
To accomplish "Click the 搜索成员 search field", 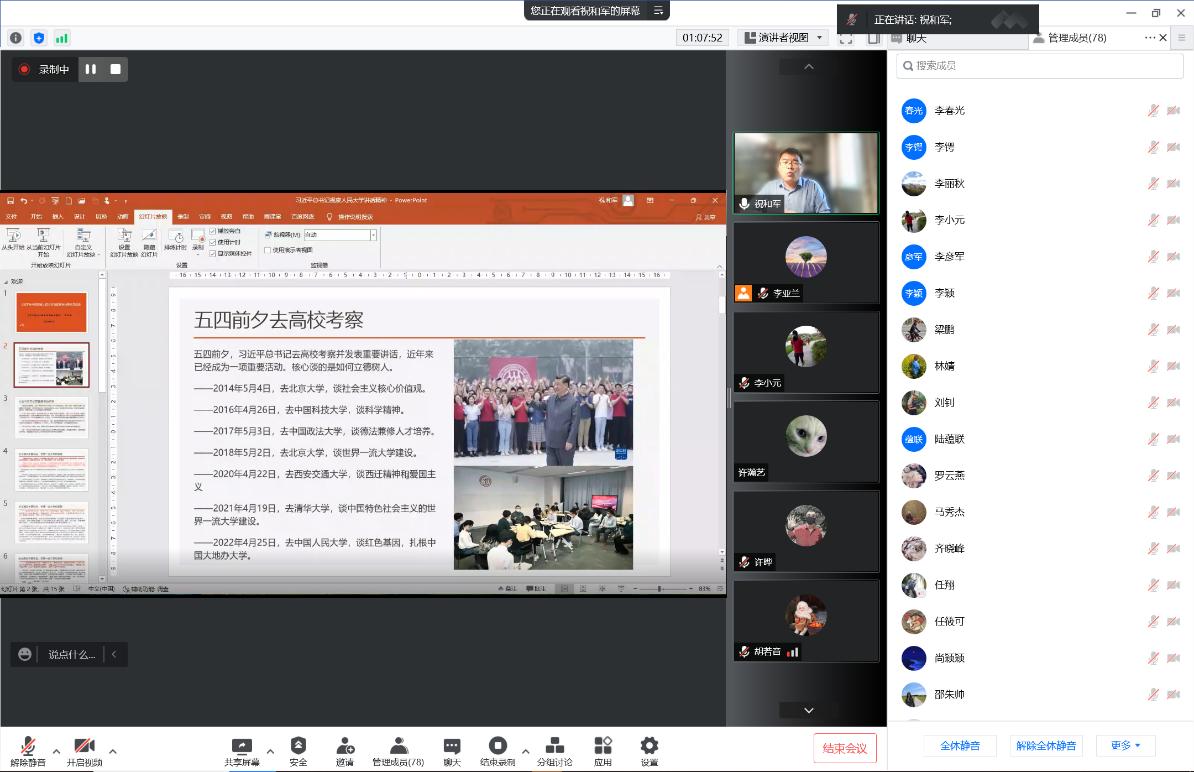I will click(1040, 66).
